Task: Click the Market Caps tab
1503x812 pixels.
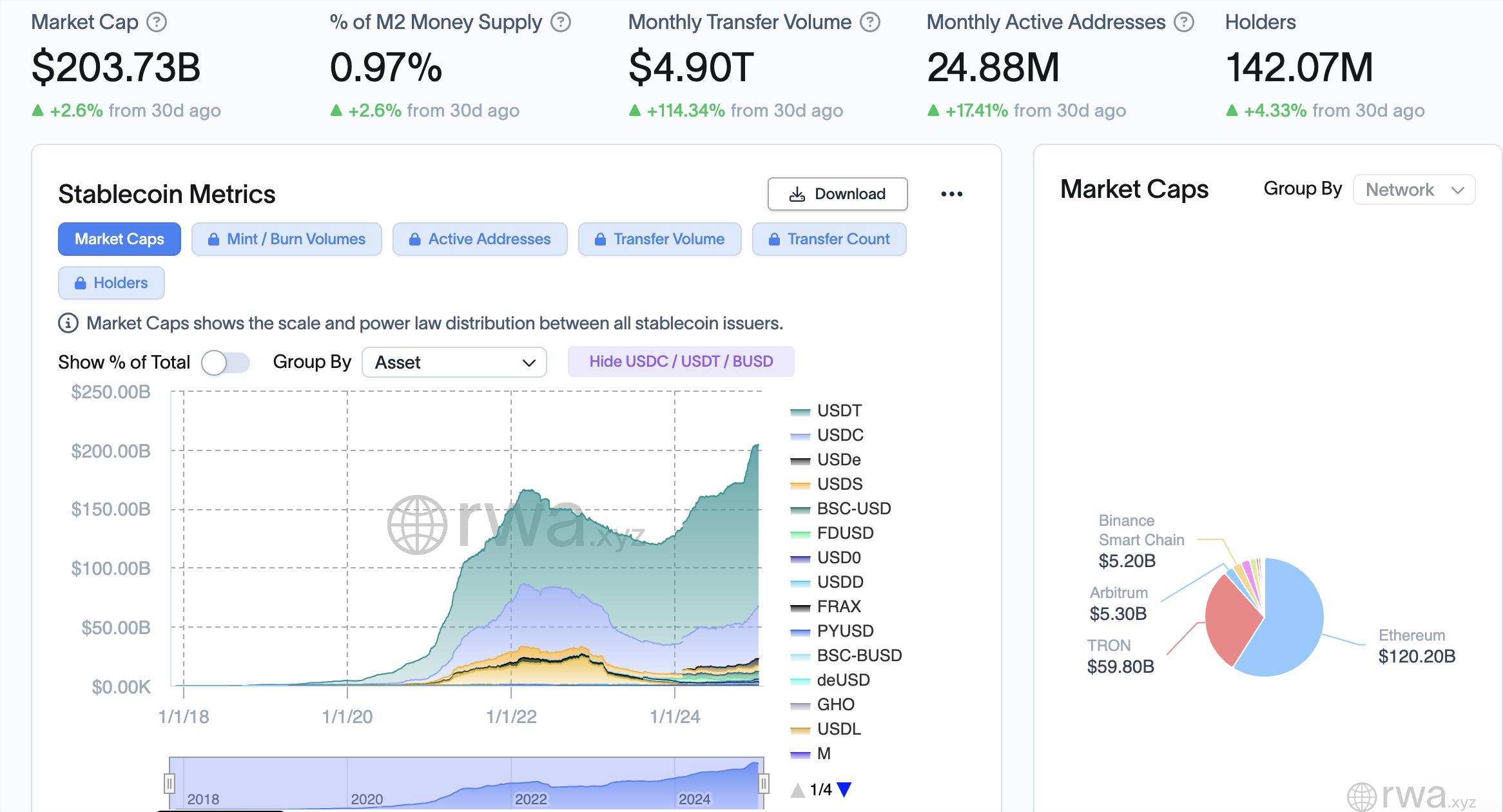Action: point(119,239)
